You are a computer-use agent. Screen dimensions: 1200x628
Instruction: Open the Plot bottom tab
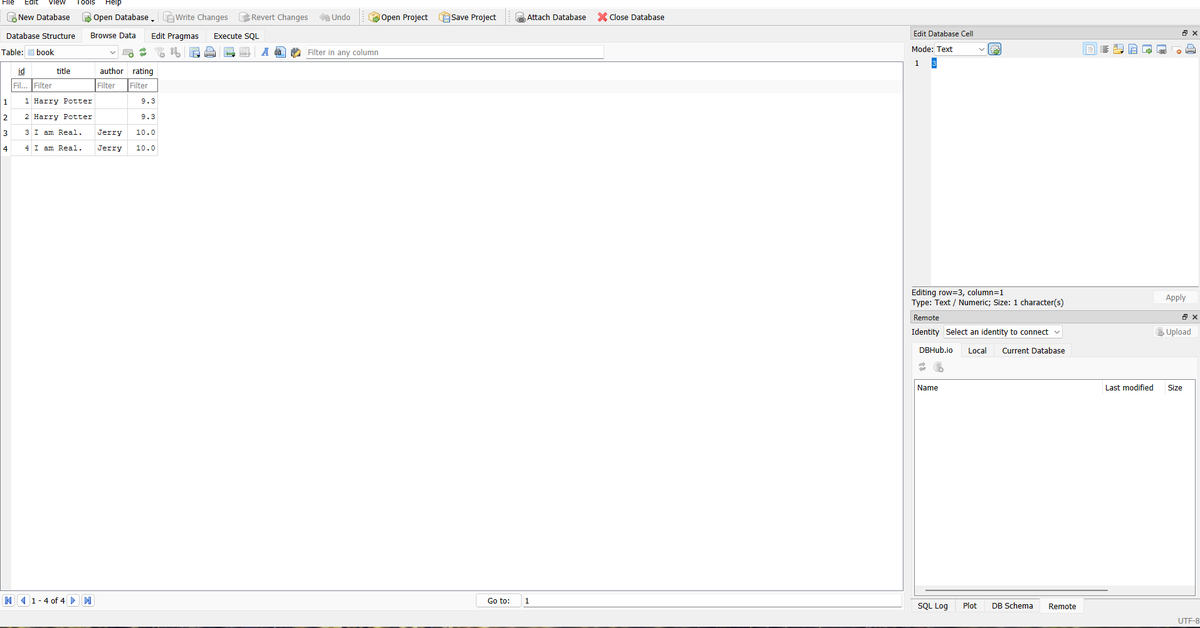point(969,606)
